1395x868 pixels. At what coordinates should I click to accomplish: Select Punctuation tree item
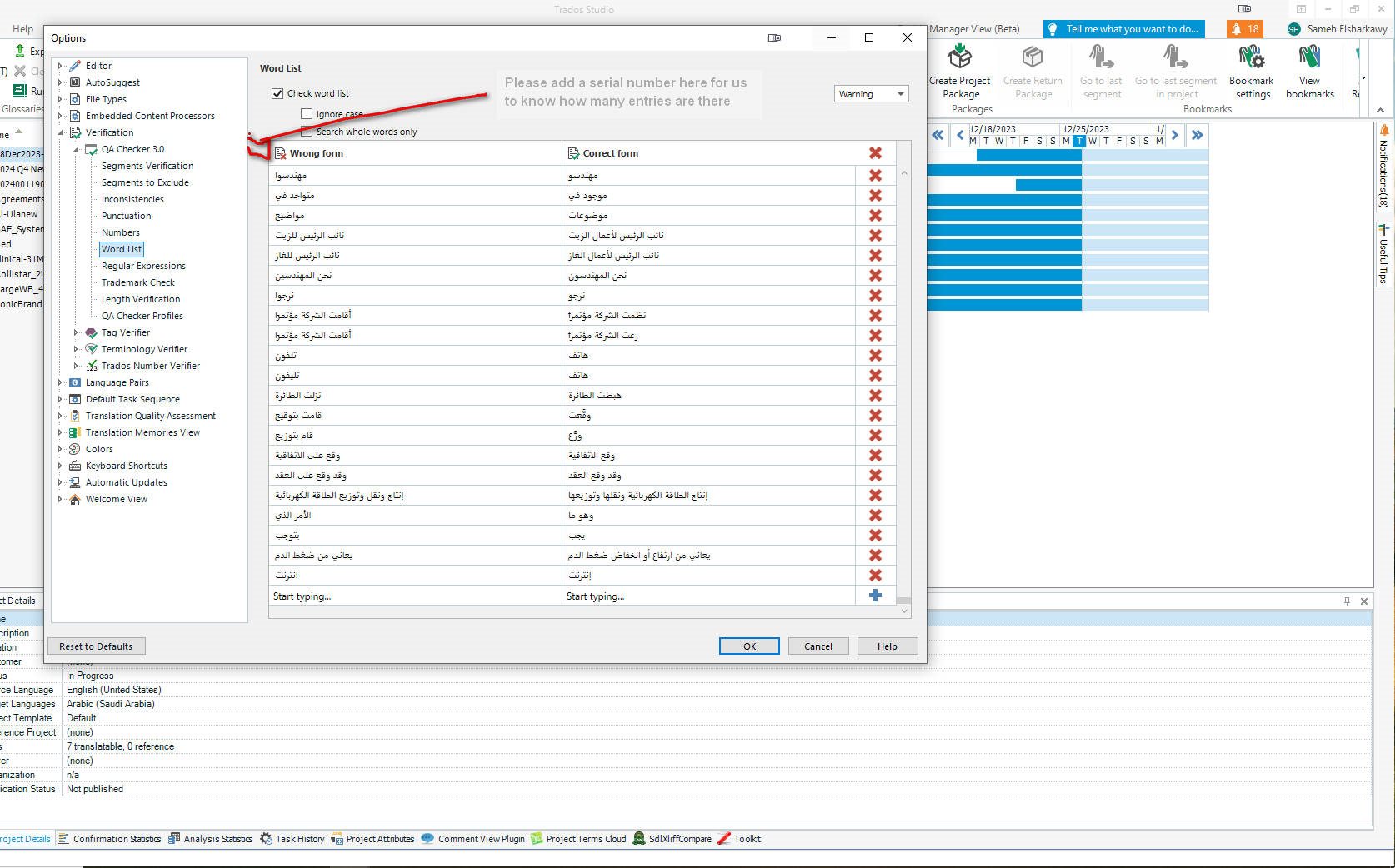point(126,216)
